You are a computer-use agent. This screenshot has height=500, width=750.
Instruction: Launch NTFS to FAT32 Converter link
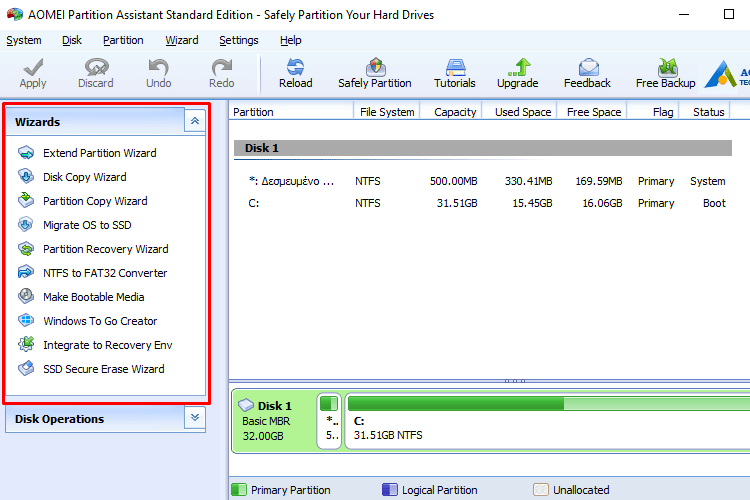(x=105, y=273)
